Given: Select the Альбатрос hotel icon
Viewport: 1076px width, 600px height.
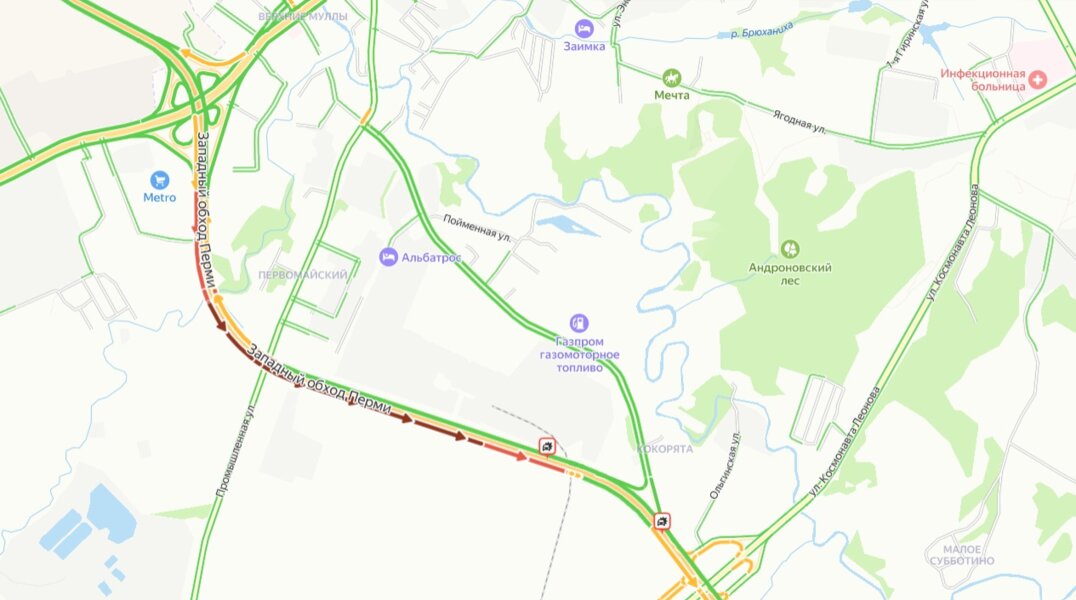Looking at the screenshot, I should [388, 257].
